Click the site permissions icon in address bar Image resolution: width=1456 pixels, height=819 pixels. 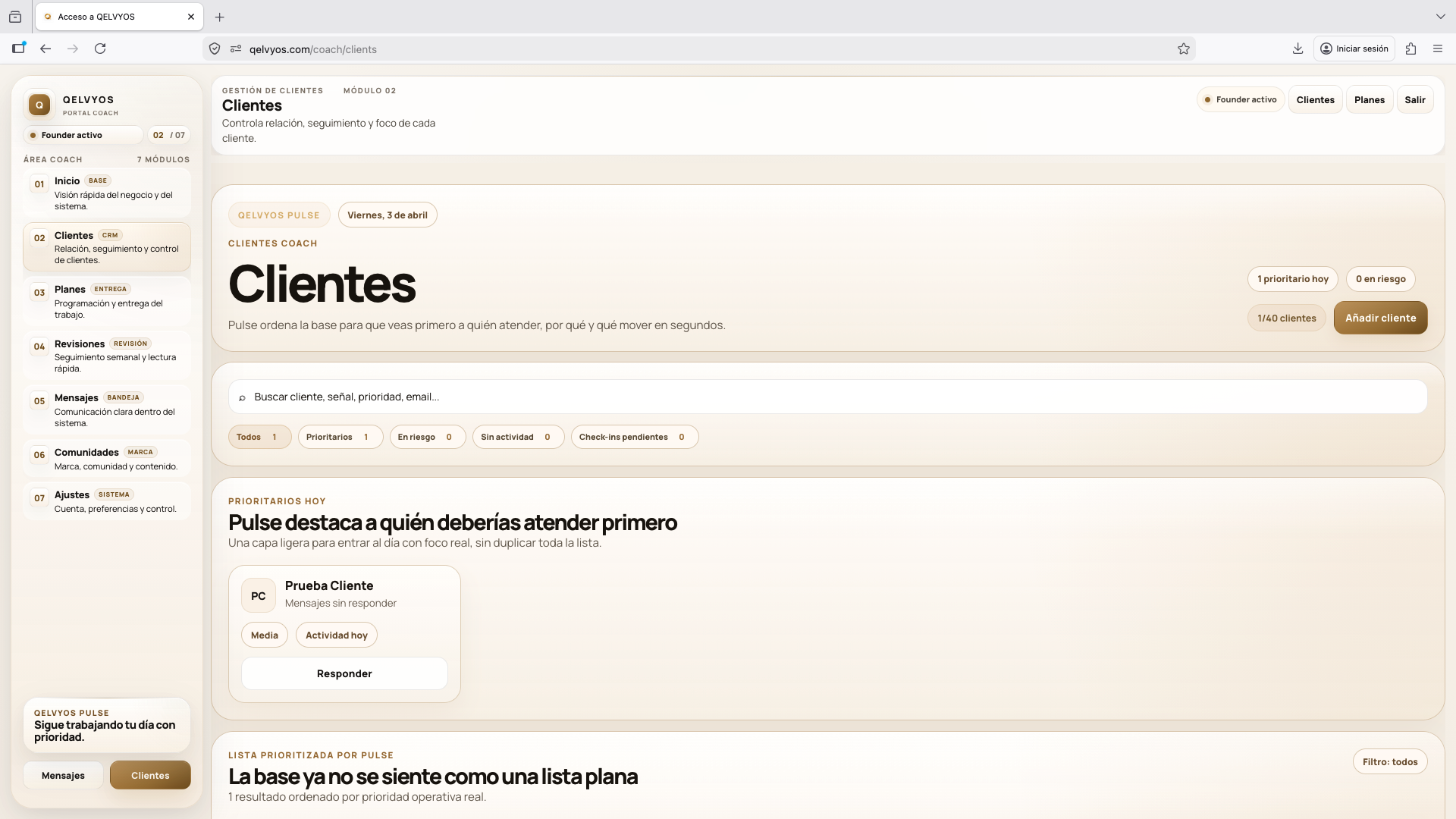[236, 49]
